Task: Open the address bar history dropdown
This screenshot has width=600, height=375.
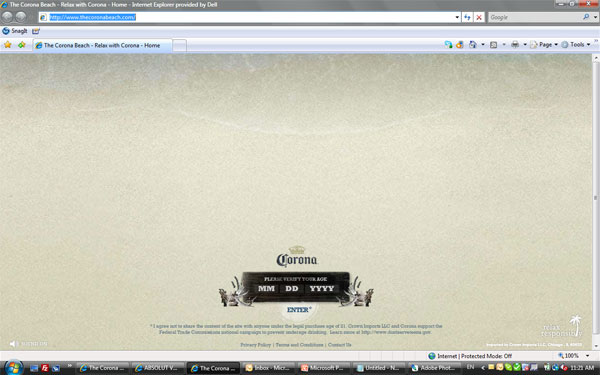Action: [457, 17]
